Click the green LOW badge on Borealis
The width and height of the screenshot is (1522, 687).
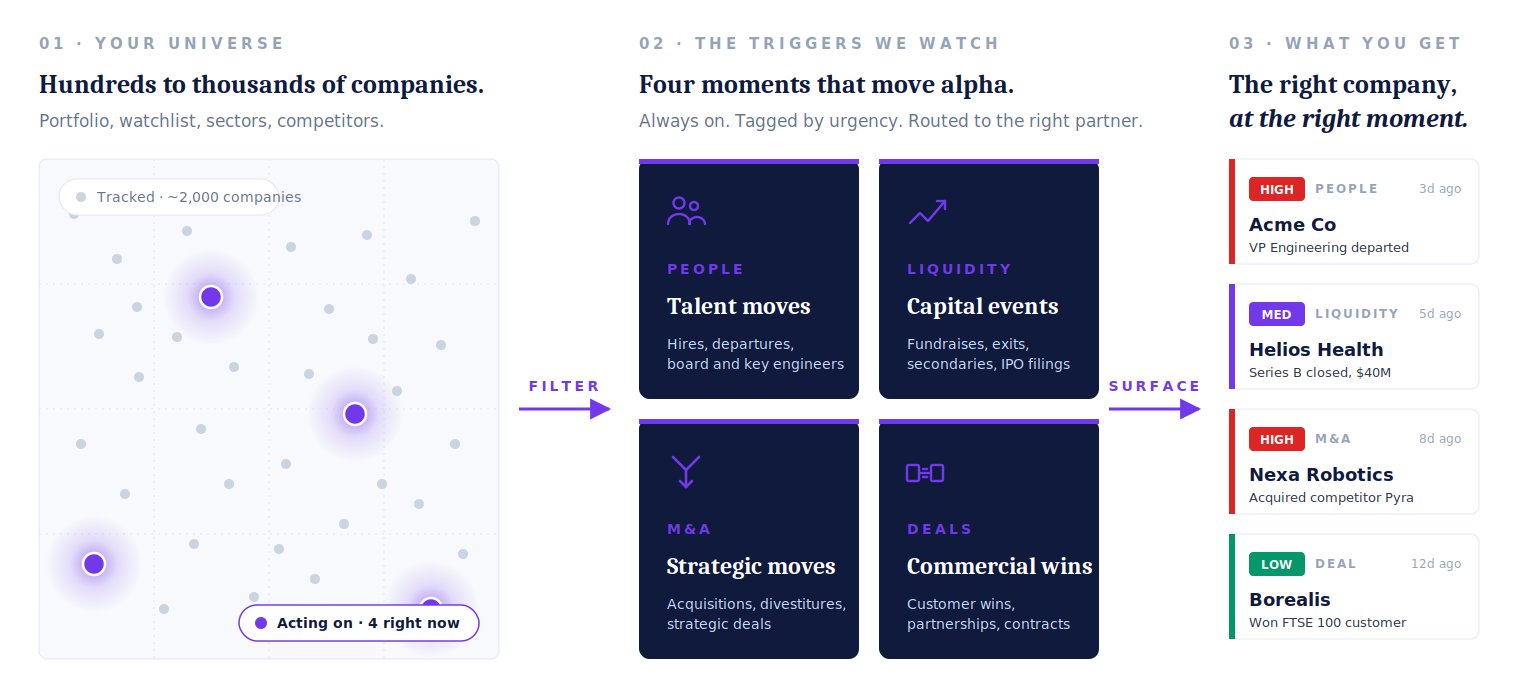pos(1276,564)
